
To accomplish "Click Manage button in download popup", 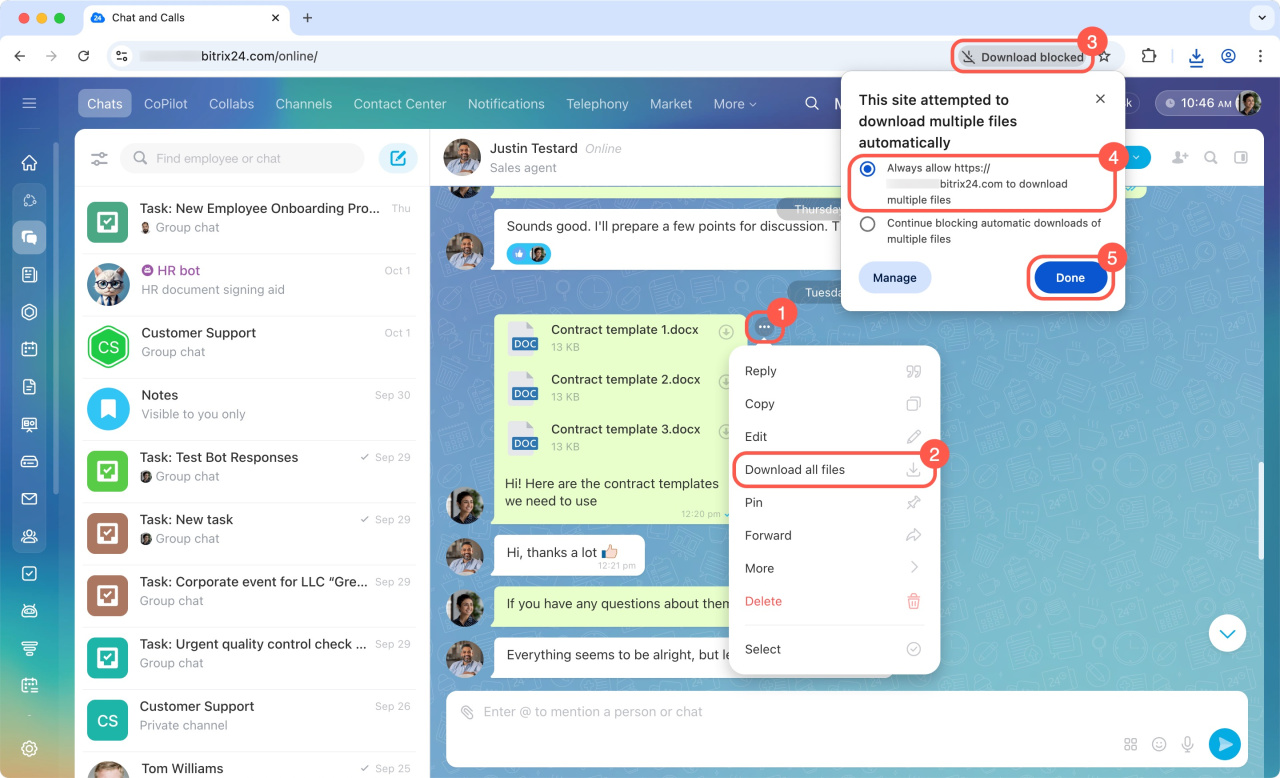I will point(894,278).
